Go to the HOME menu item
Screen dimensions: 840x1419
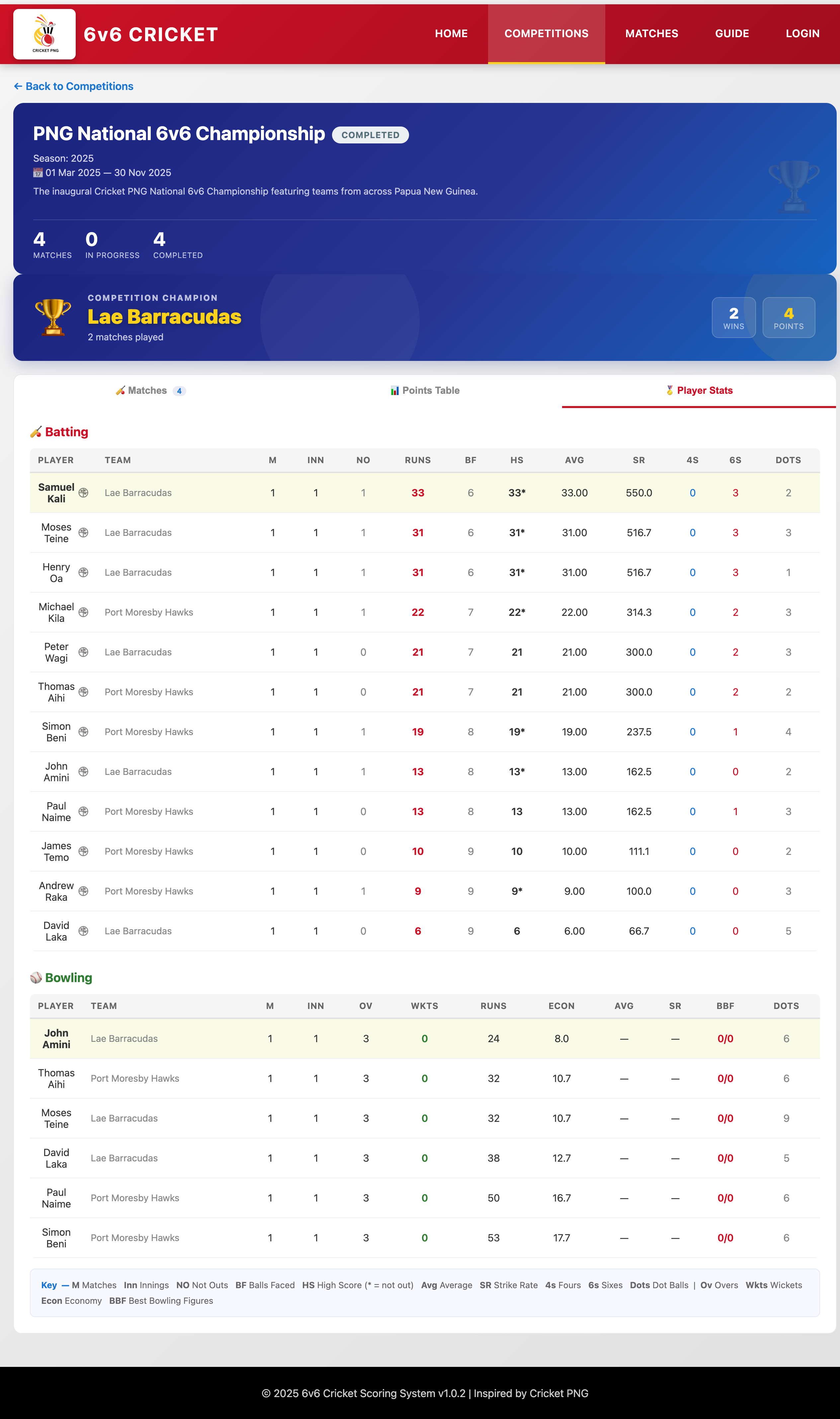[451, 34]
